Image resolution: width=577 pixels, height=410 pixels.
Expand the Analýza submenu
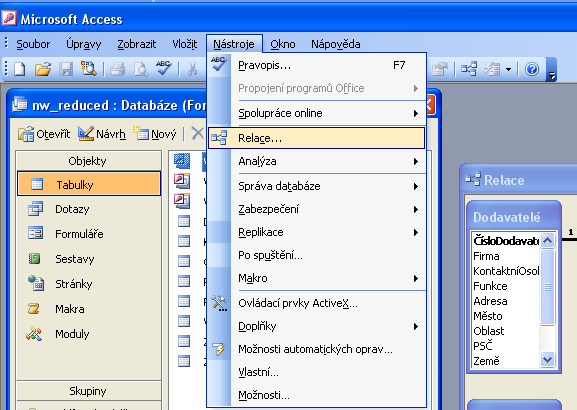tap(316, 161)
